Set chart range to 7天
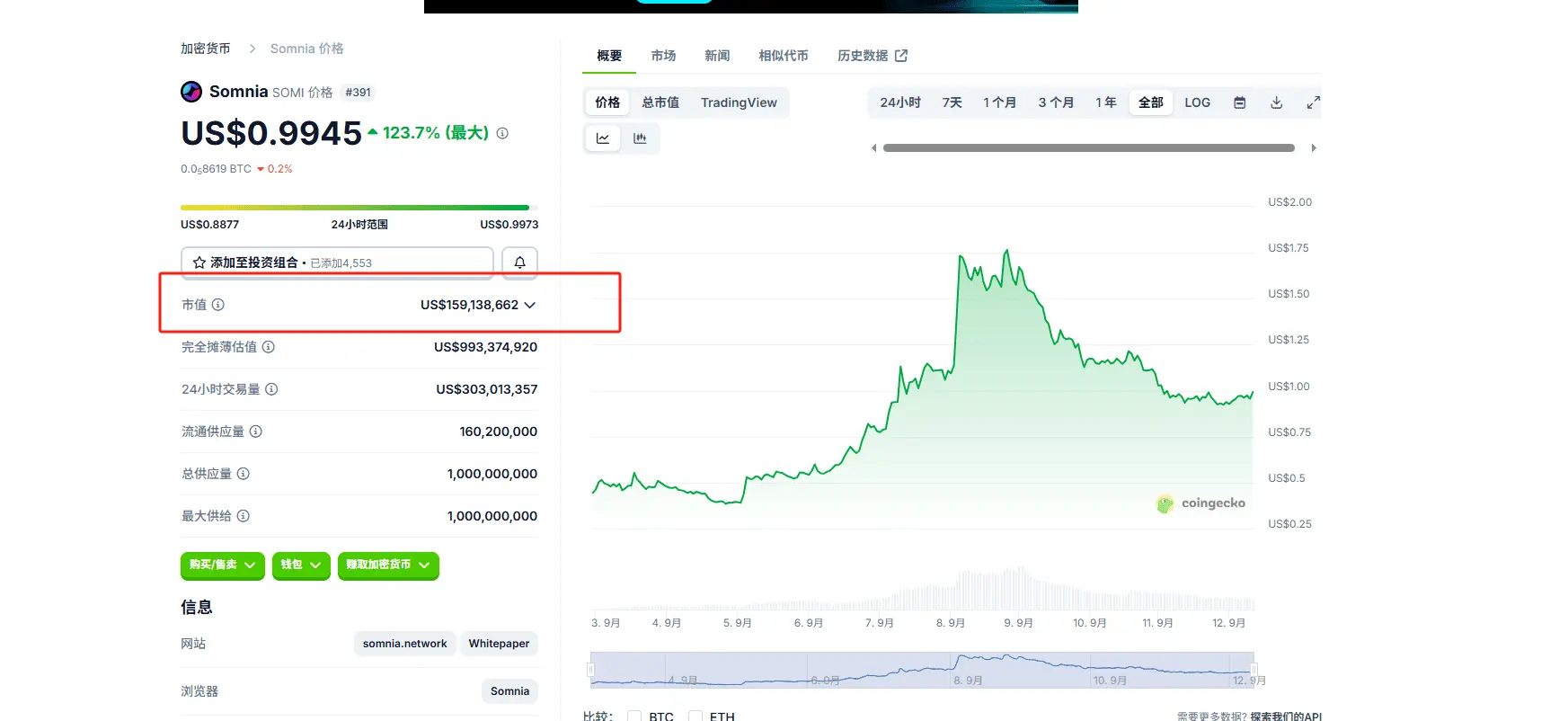Screen dimensions: 1568x721 (x=952, y=102)
